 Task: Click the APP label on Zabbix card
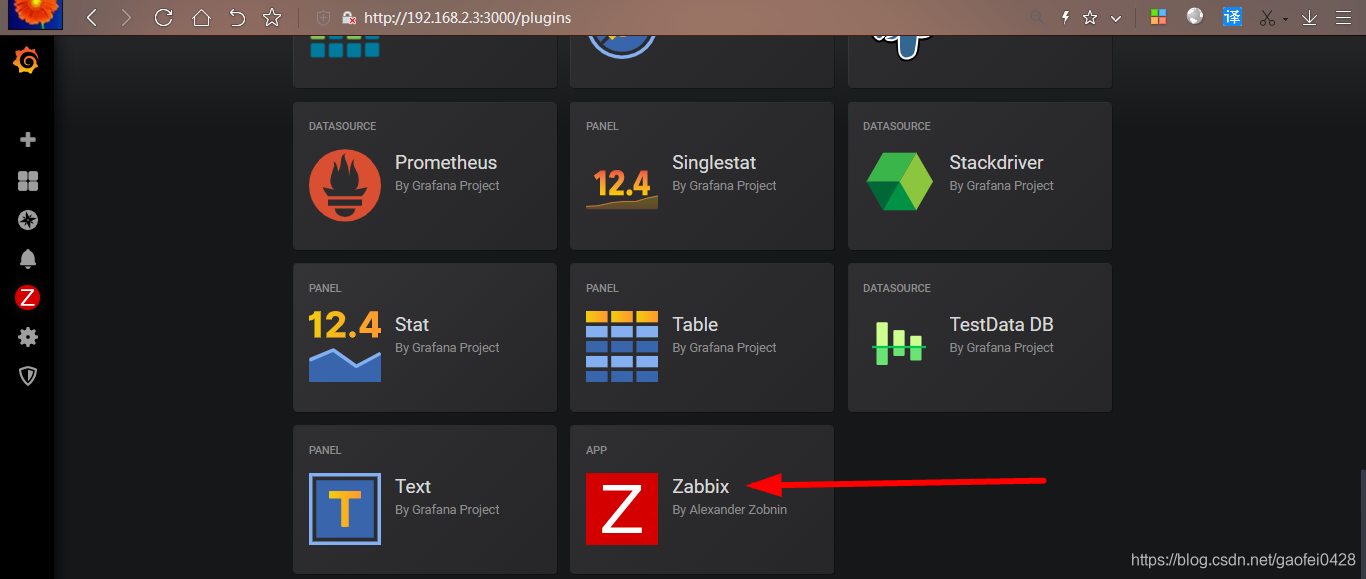coord(596,450)
